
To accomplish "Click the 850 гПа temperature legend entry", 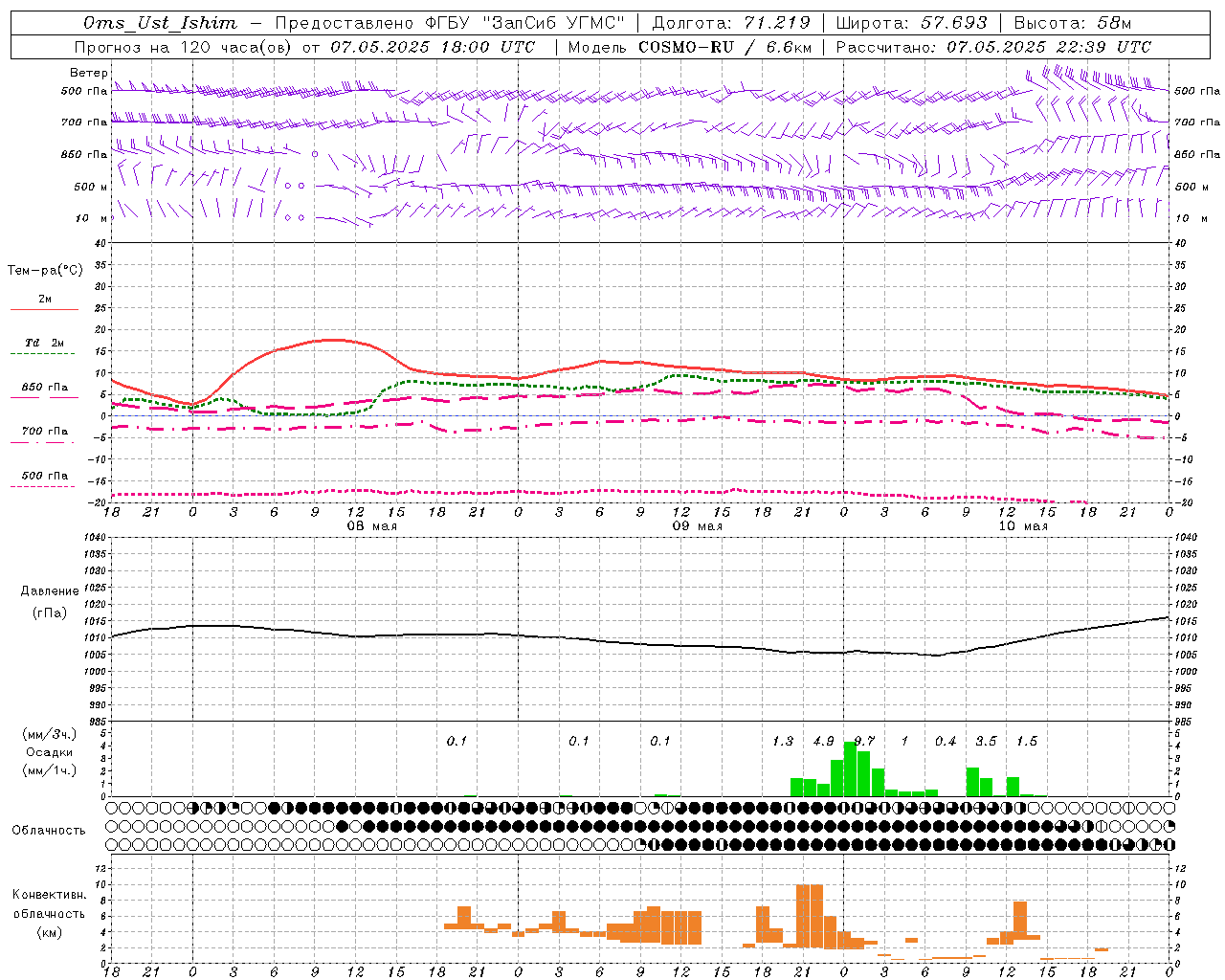I will (x=44, y=388).
